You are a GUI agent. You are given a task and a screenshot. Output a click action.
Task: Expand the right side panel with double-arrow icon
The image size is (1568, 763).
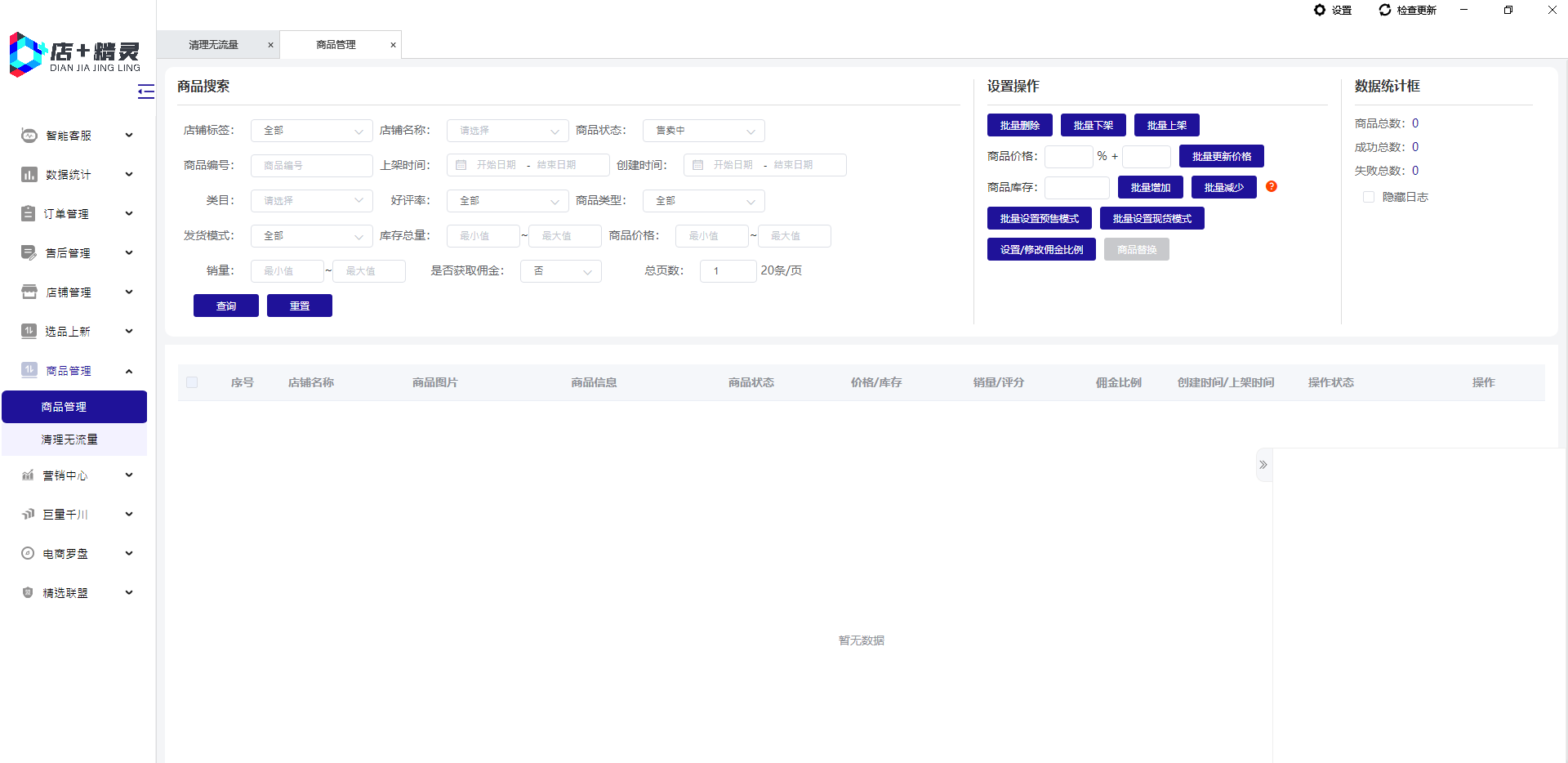coord(1263,465)
